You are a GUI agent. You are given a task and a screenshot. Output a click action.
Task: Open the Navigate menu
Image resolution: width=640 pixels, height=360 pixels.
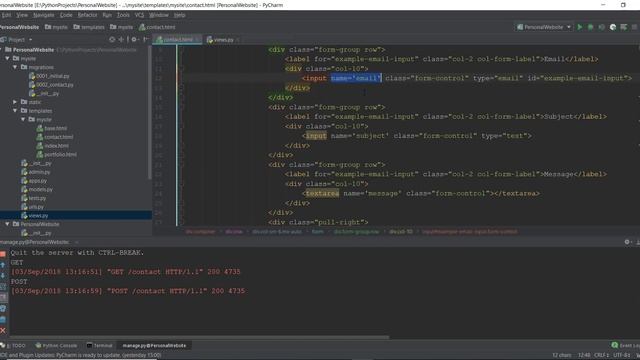[44, 15]
